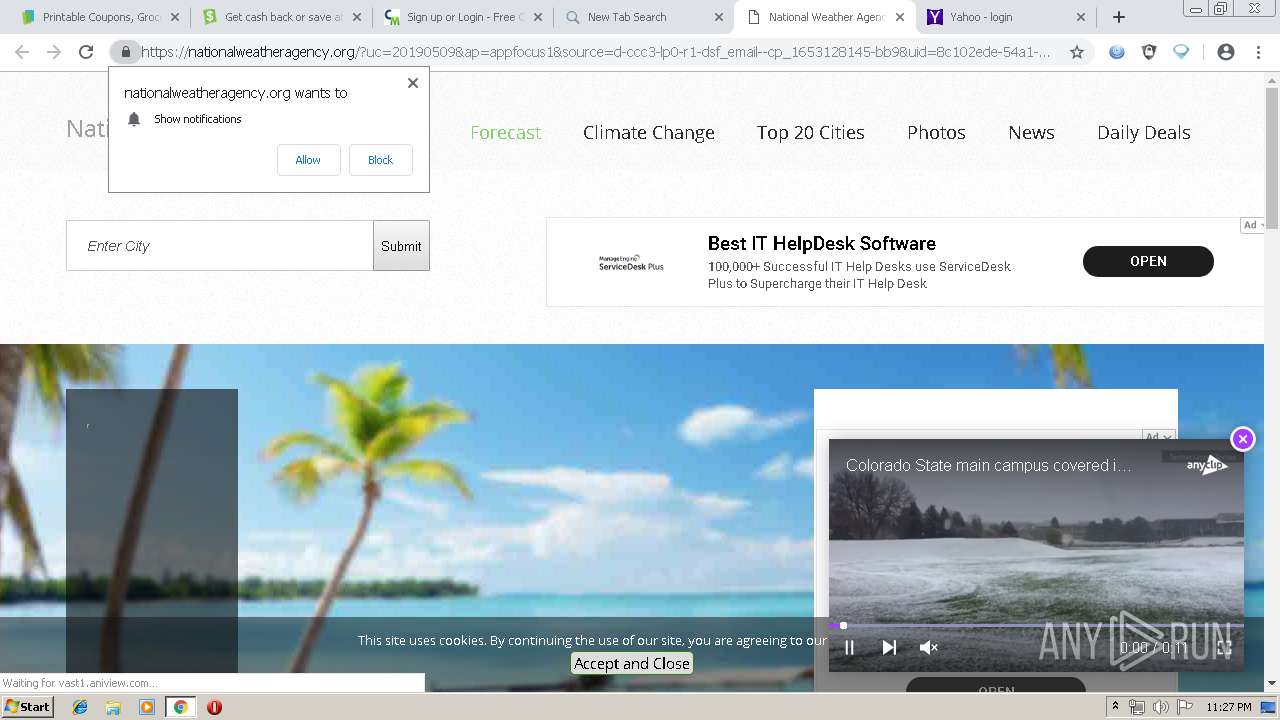Submit the city search
Viewport: 1280px width, 720px height.
click(x=401, y=246)
